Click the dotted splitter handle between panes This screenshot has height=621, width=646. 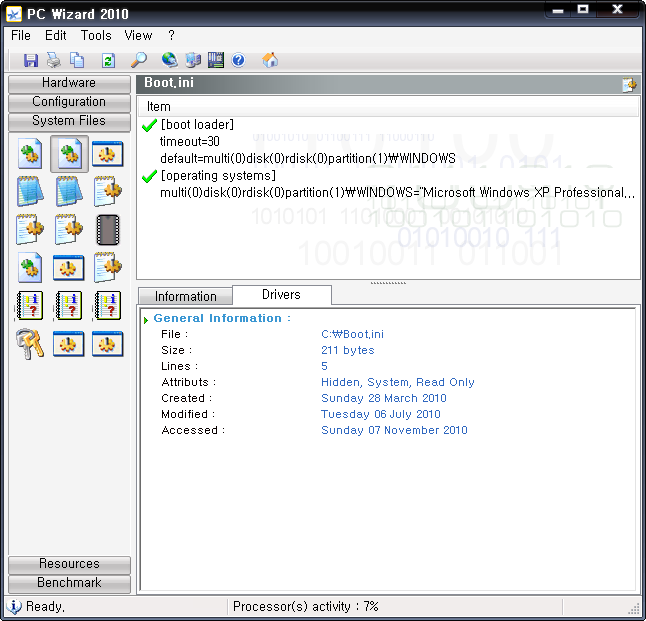(388, 283)
